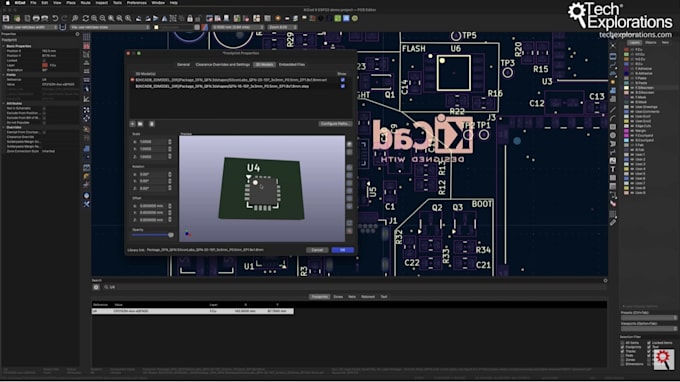The height and width of the screenshot is (382, 680).
Task: Click the Refresh view icon
Action: click(85, 19)
